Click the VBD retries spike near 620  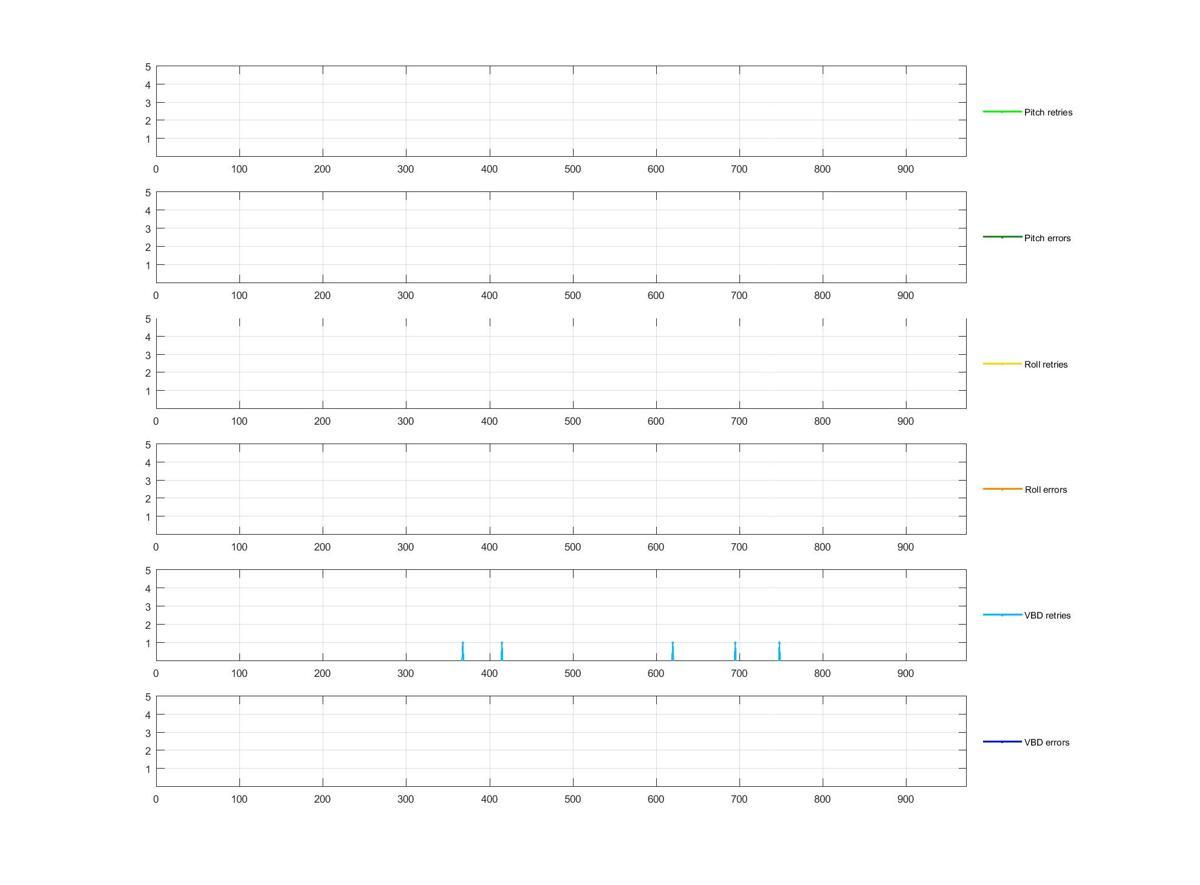click(x=673, y=651)
